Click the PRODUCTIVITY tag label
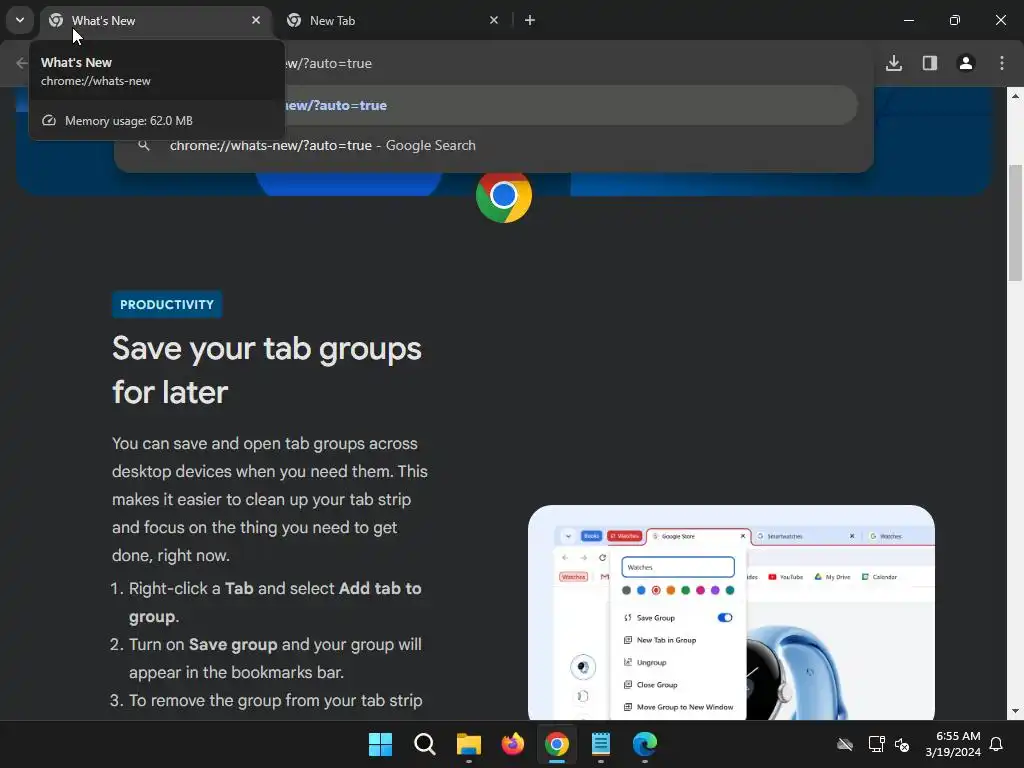This screenshot has height=768, width=1024. point(167,304)
